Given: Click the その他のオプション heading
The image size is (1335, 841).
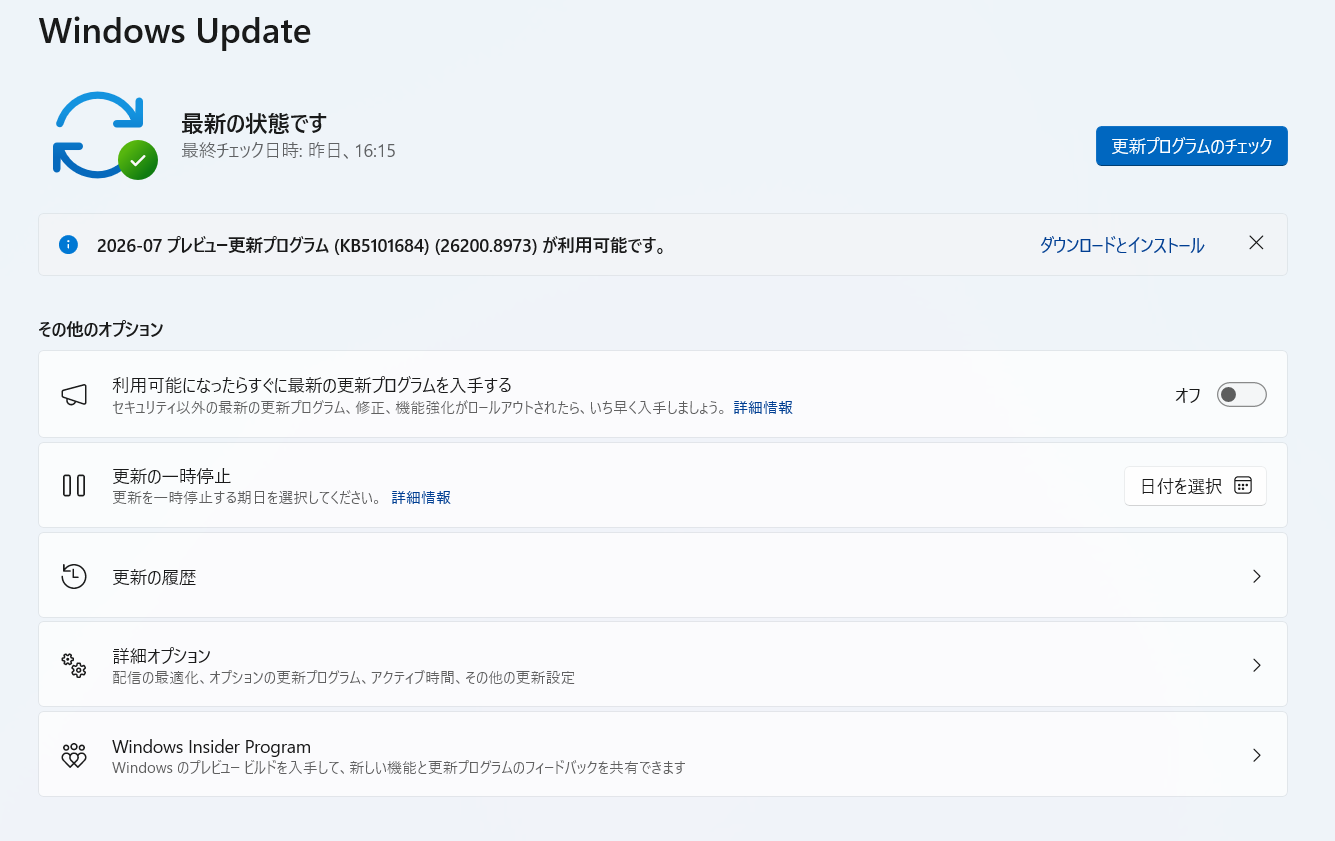Looking at the screenshot, I should [101, 329].
